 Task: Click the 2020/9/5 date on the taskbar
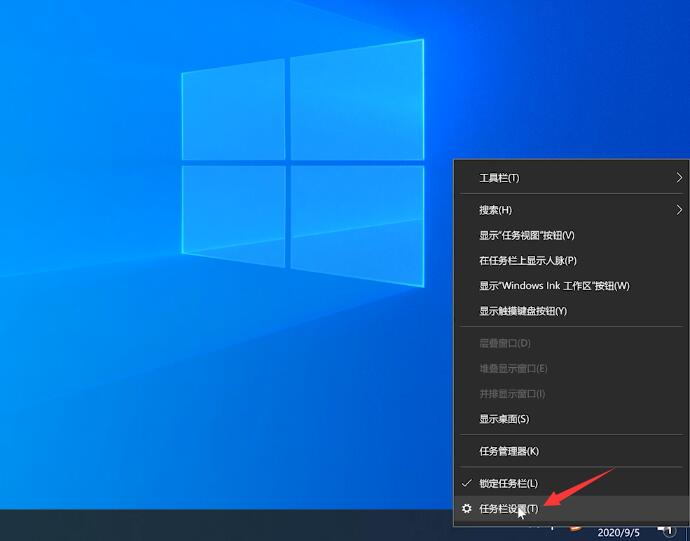pos(618,534)
